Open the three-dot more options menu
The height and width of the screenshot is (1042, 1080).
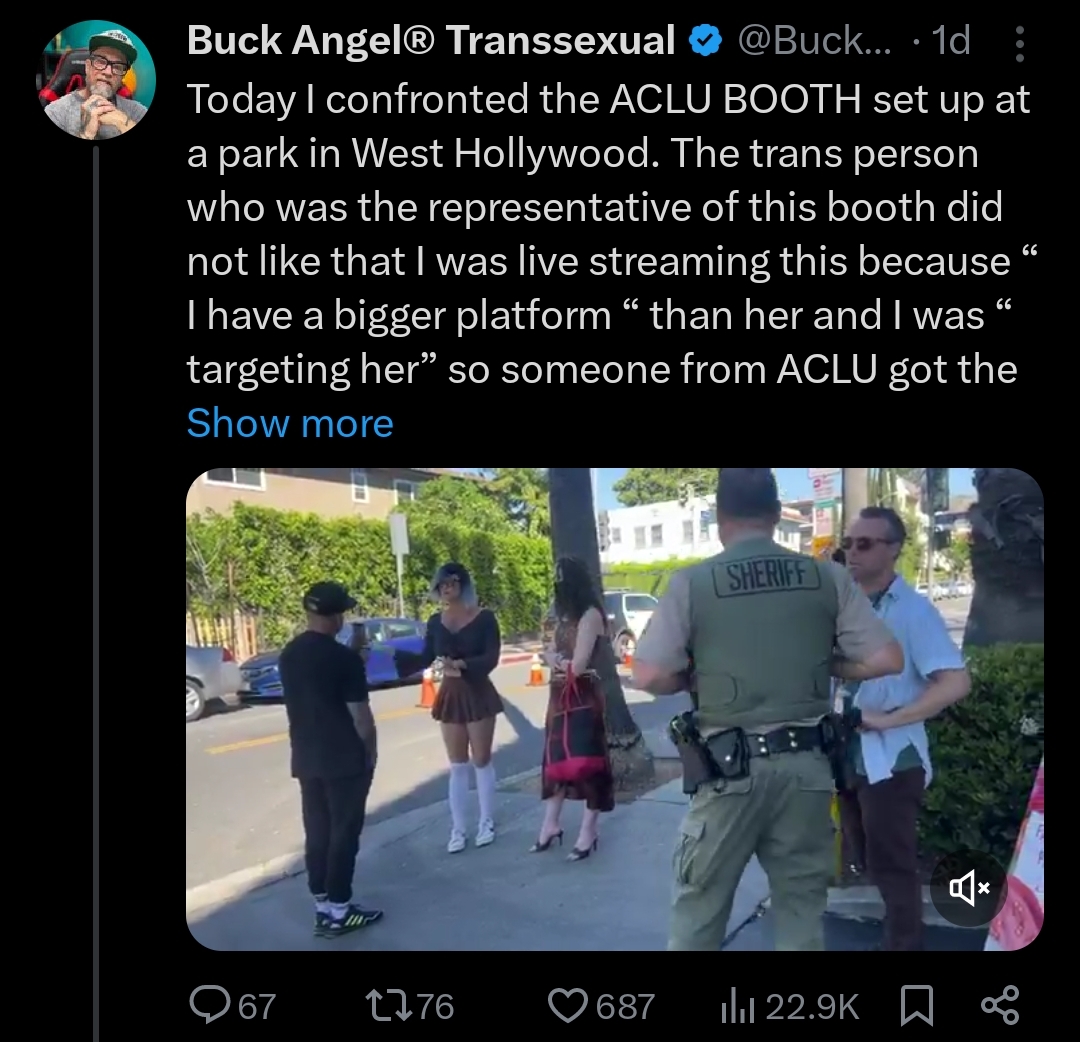point(1019,44)
